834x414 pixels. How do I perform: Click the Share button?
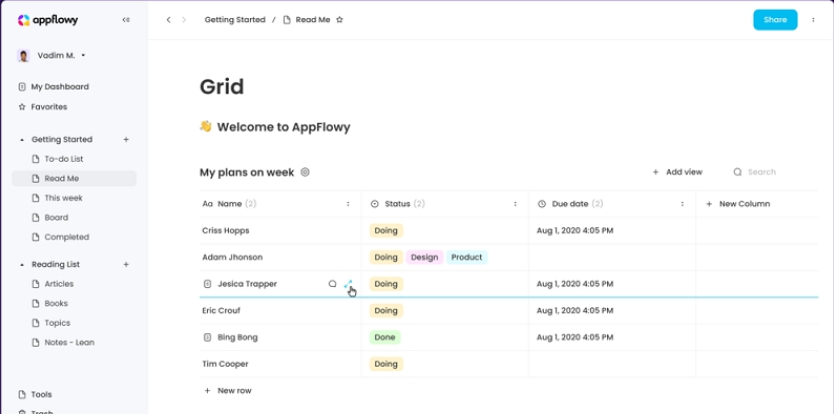point(775,20)
